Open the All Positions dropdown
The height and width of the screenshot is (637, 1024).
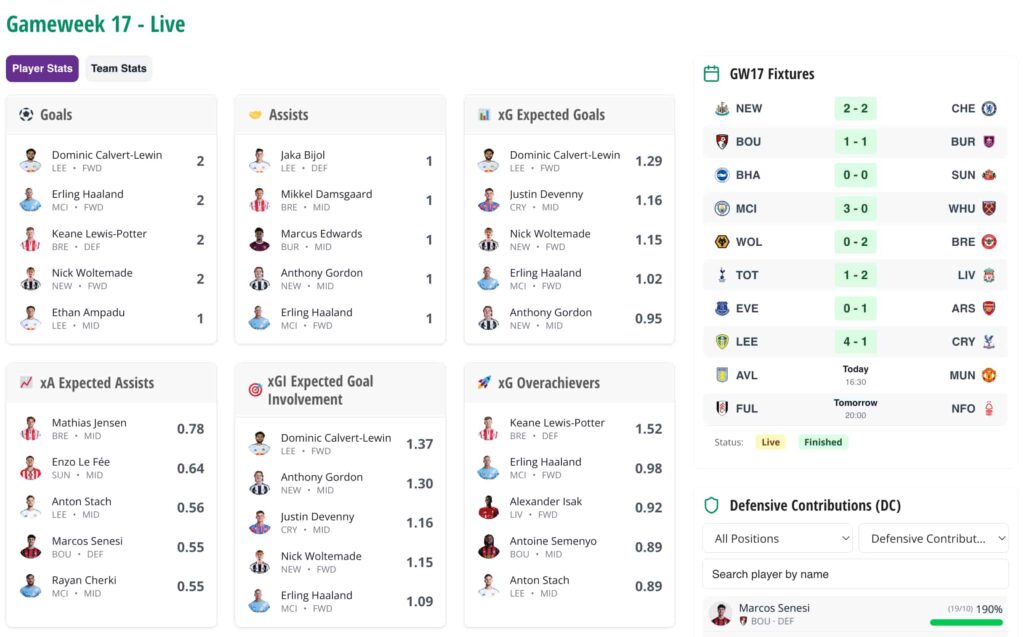point(777,538)
